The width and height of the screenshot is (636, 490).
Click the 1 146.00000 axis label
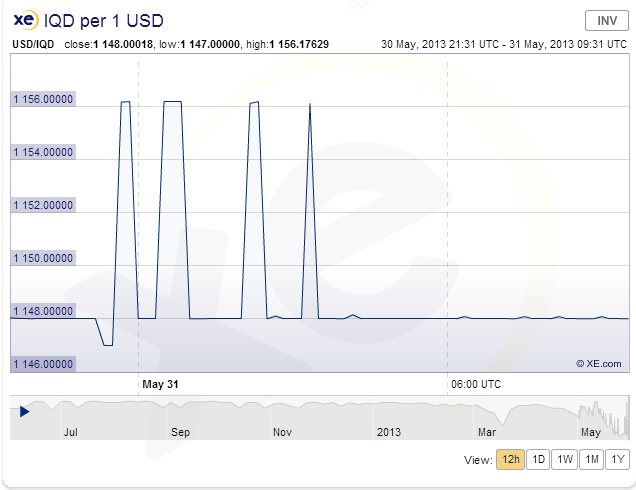[x=43, y=364]
